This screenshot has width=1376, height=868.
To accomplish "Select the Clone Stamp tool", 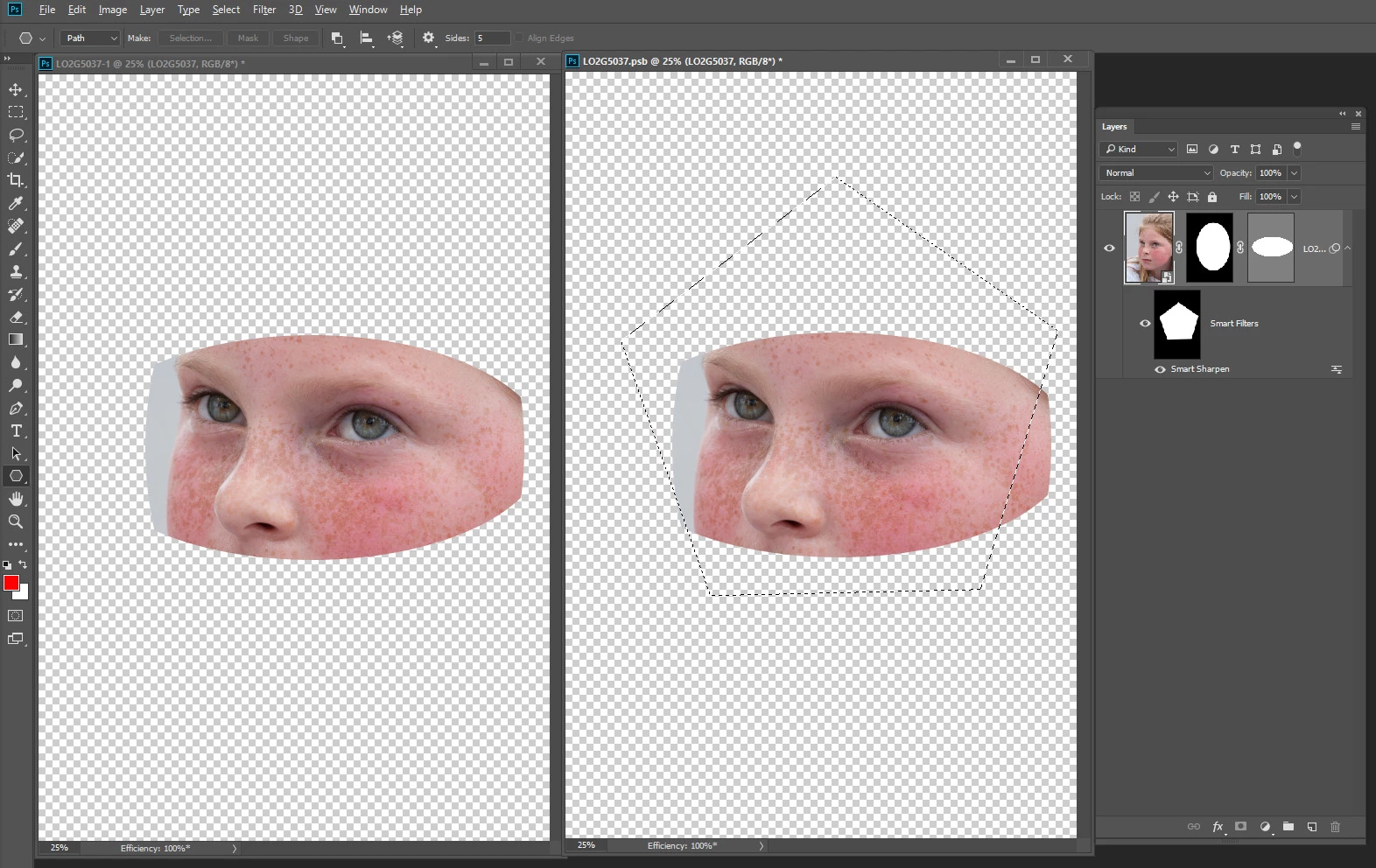I will [x=16, y=271].
